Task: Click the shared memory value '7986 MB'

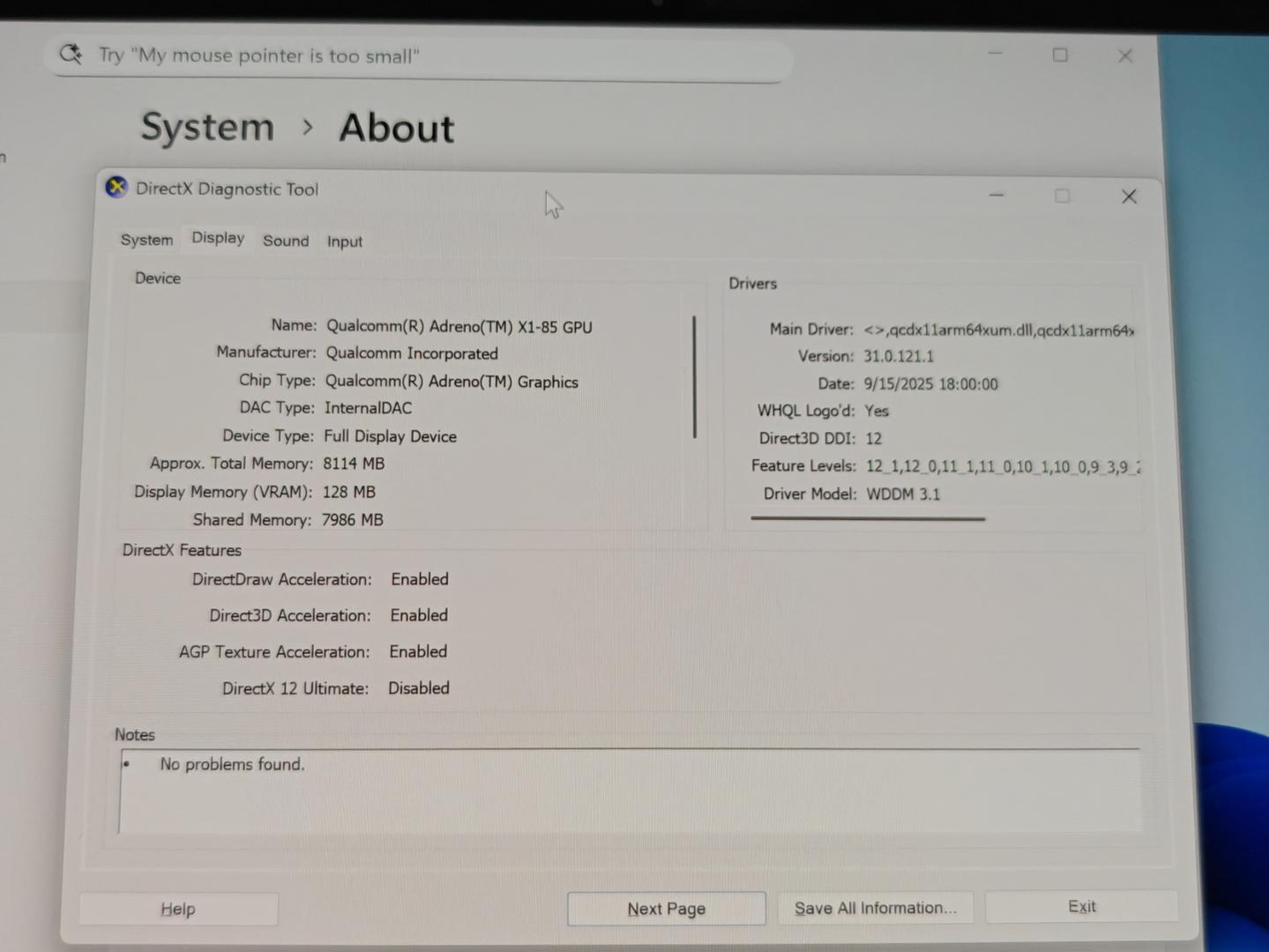Action: point(352,520)
